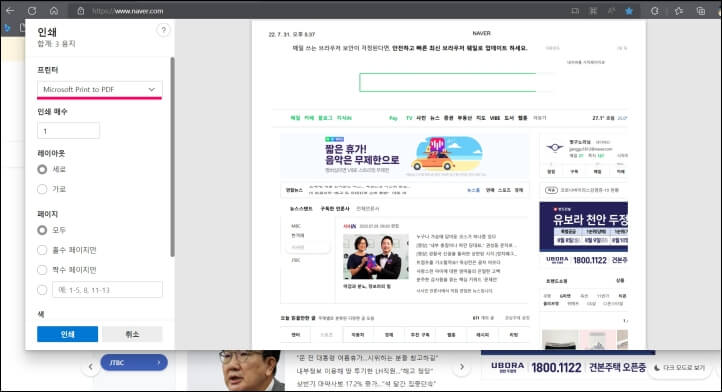Select 세로 portrait layout
The height and width of the screenshot is (392, 722).
pyautogui.click(x=42, y=170)
